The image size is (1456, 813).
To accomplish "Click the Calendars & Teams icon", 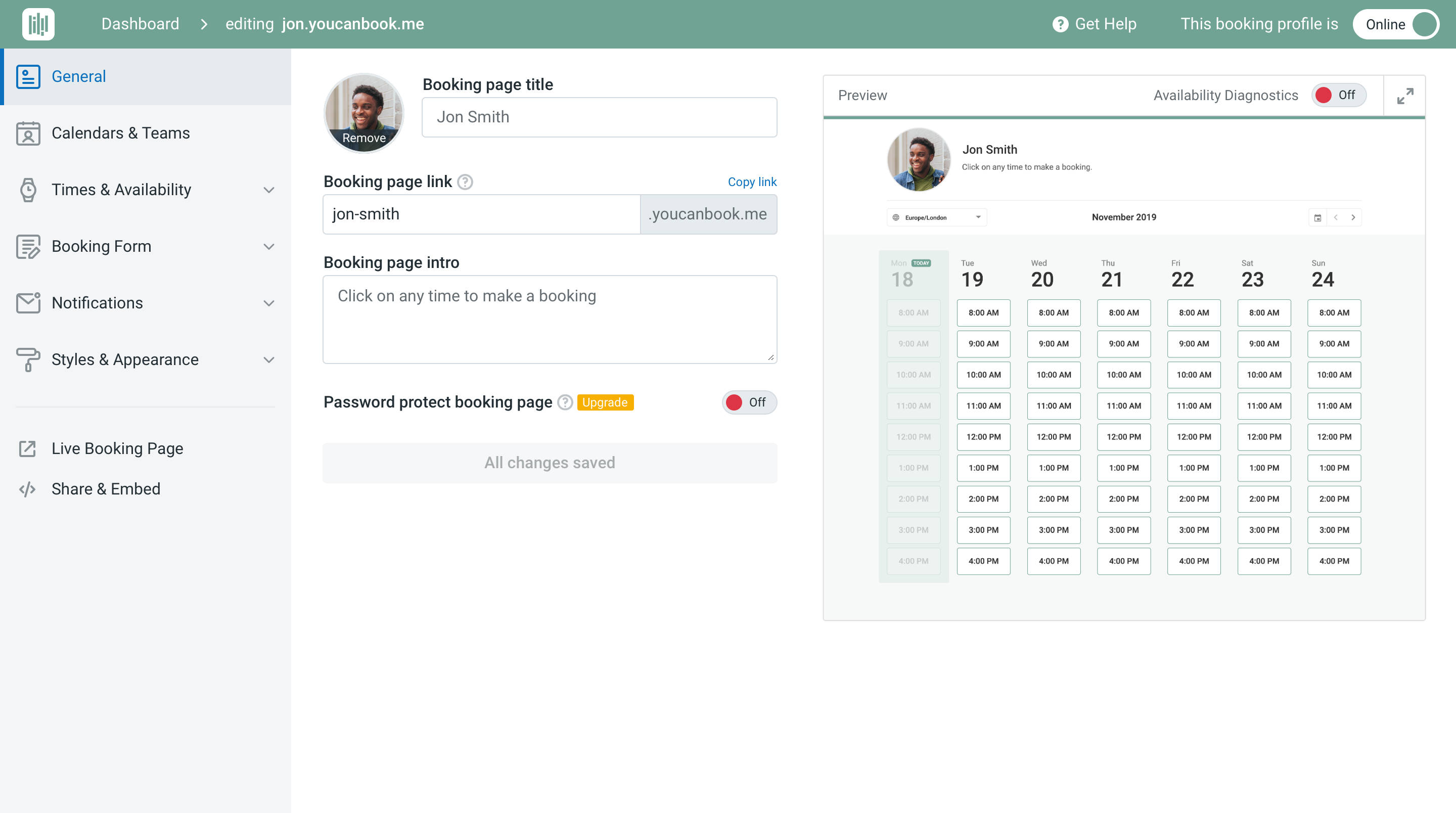I will pyautogui.click(x=28, y=133).
